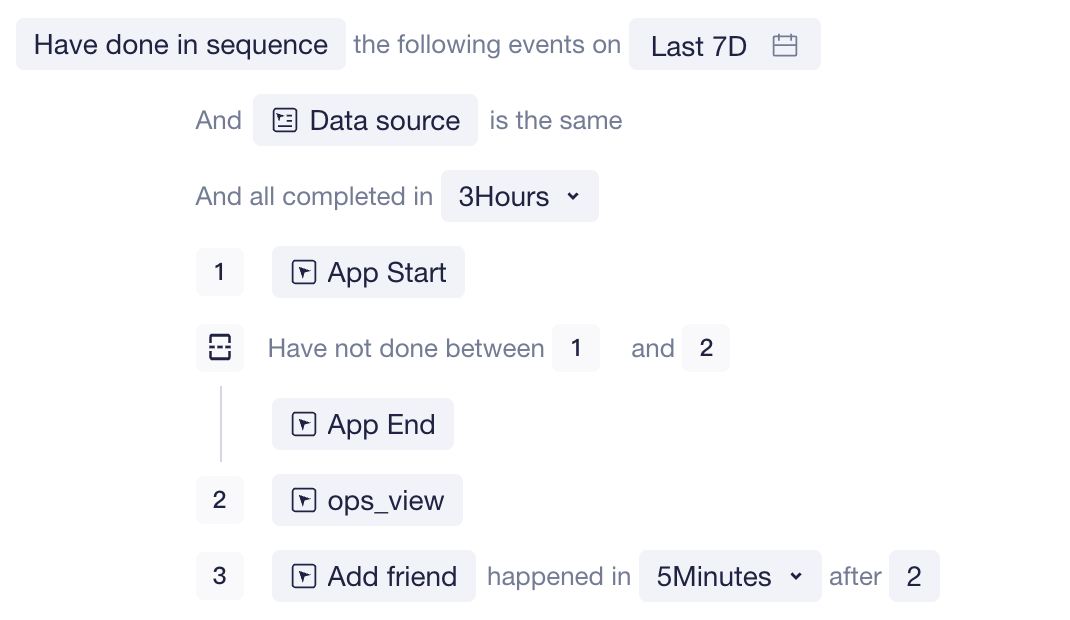Click the Add friend event chip
The image size is (1070, 620).
pos(374,576)
